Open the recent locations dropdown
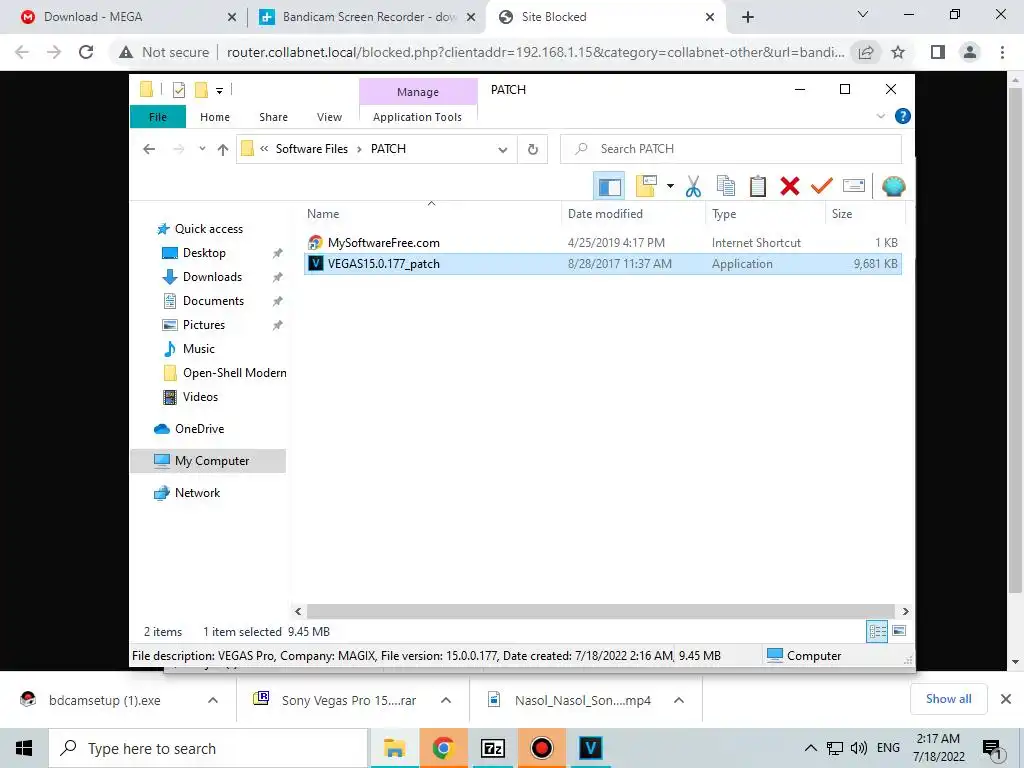The height and width of the screenshot is (768, 1024). [x=202, y=149]
